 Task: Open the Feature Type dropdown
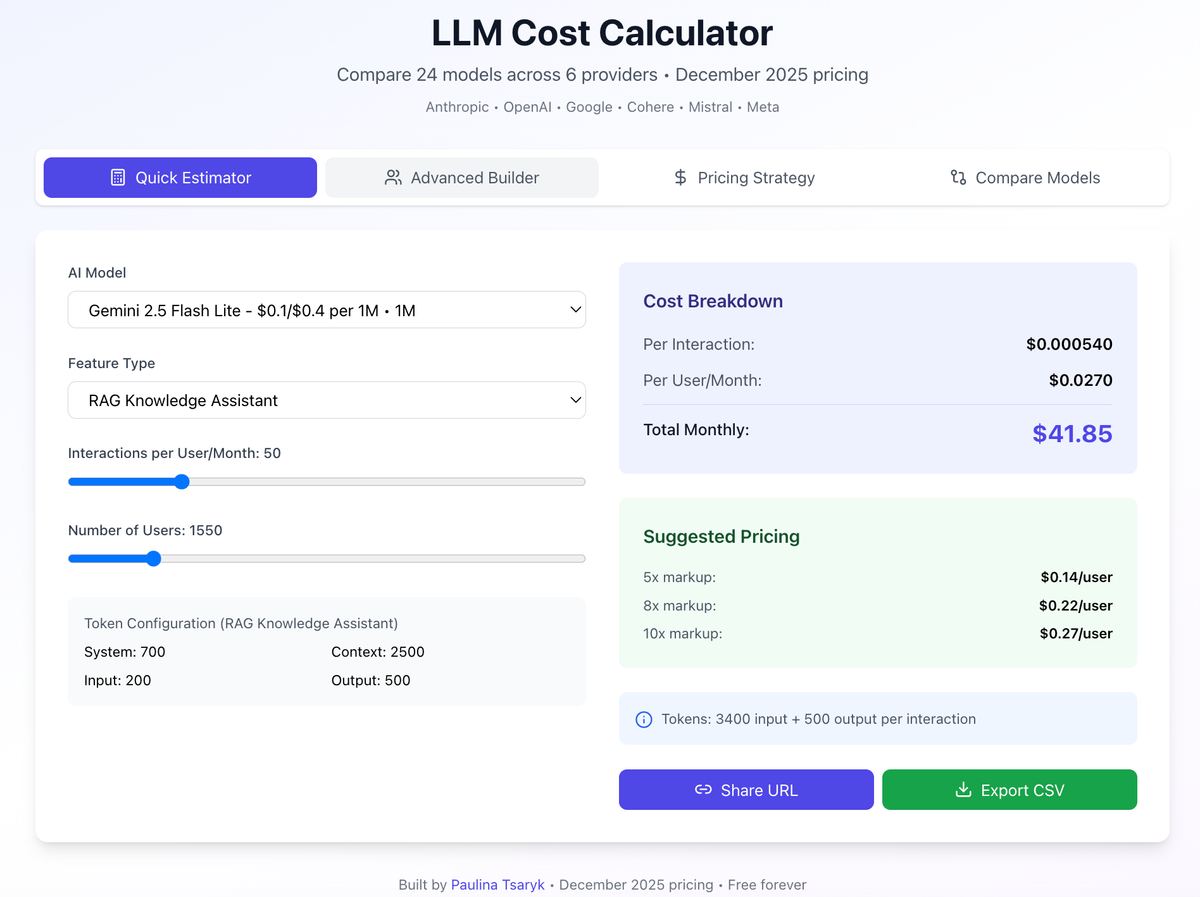pyautogui.click(x=327, y=400)
